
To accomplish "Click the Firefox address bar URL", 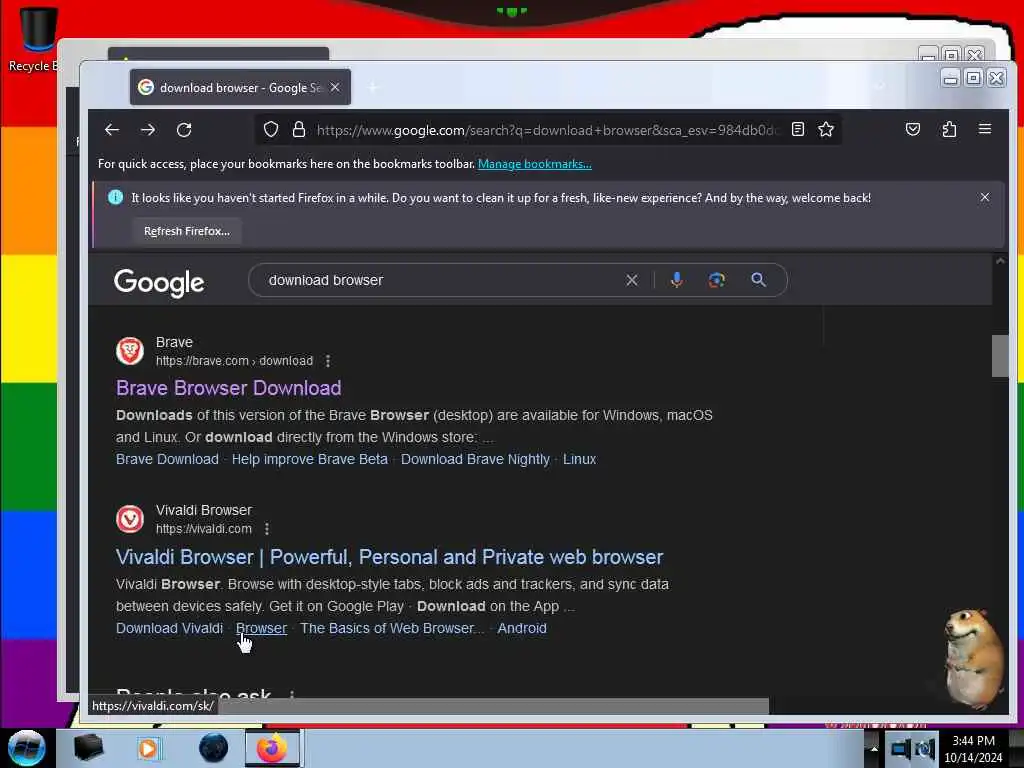I will tap(547, 130).
